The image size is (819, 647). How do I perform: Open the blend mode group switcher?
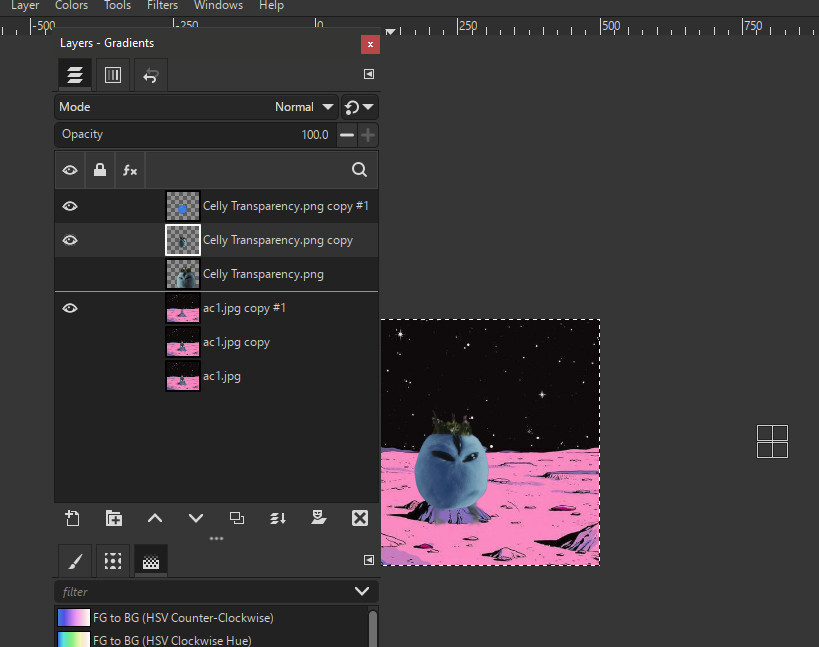[x=359, y=107]
